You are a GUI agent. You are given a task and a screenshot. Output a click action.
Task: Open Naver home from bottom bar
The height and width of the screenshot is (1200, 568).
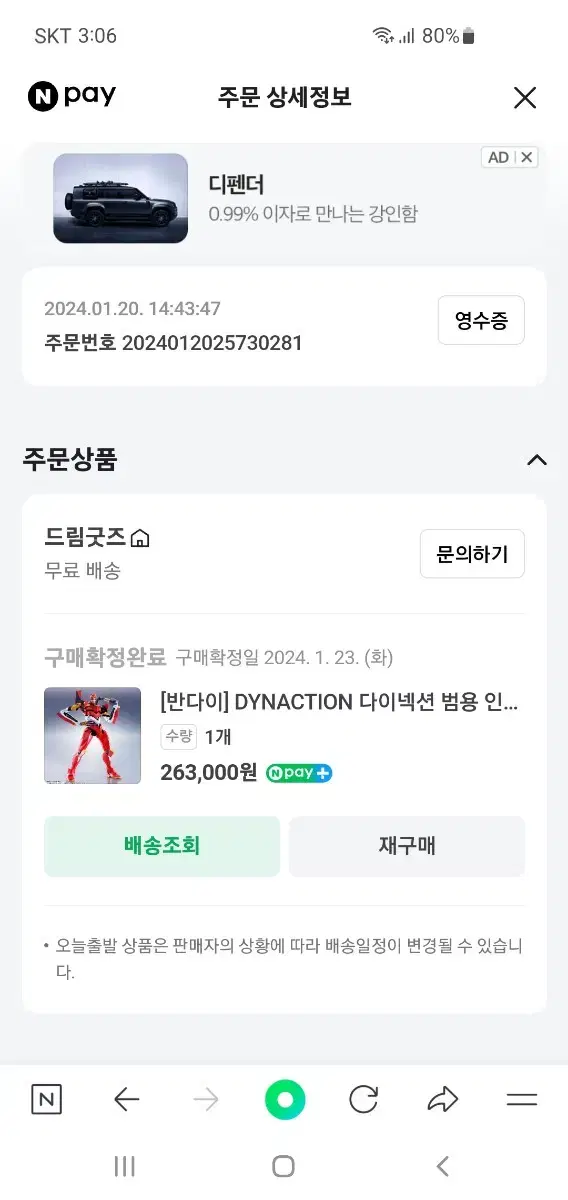coord(46,1101)
